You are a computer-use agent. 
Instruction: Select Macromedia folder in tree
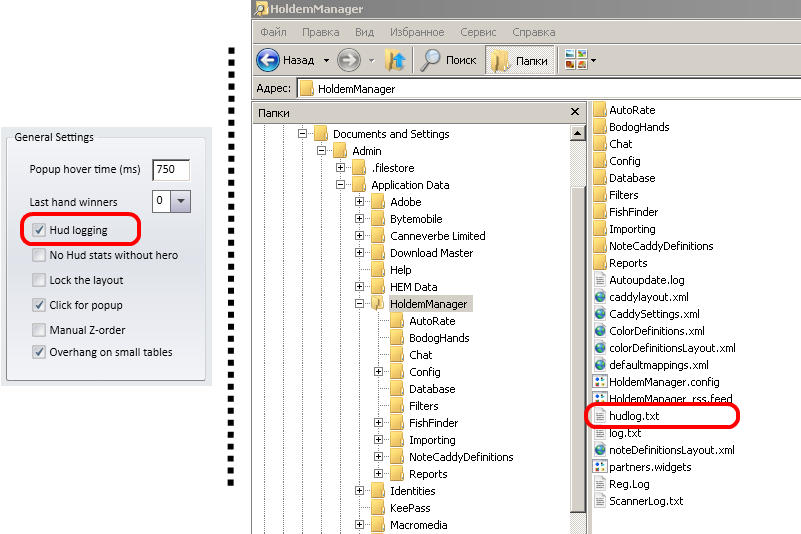pyautogui.click(x=419, y=525)
